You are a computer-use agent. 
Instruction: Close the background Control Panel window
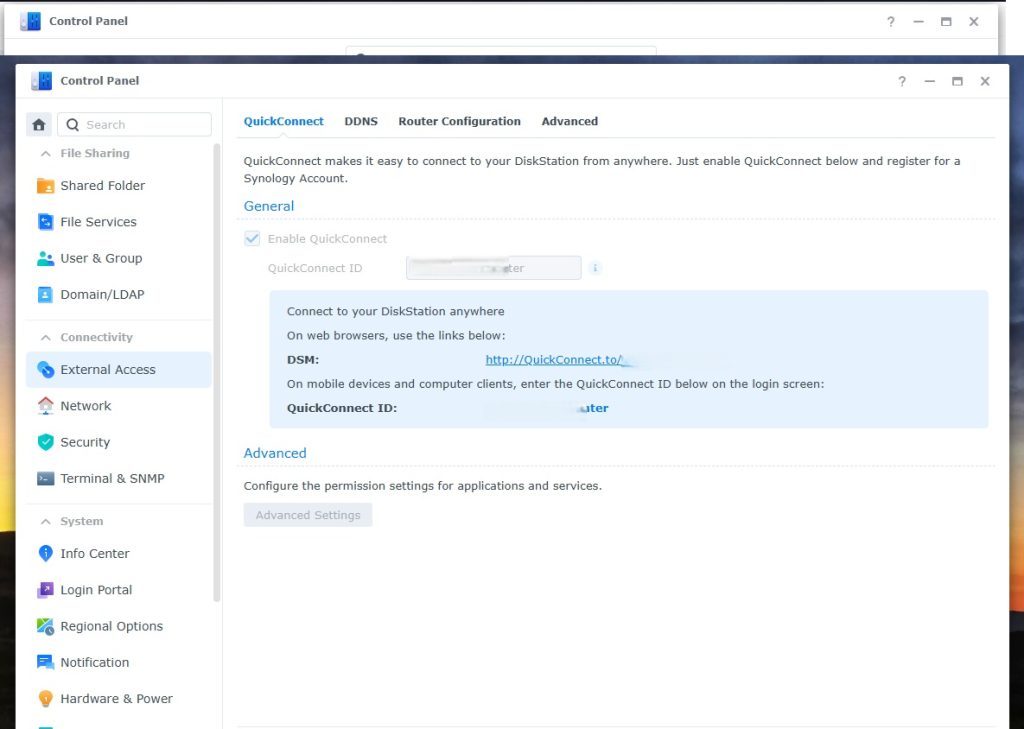974,22
